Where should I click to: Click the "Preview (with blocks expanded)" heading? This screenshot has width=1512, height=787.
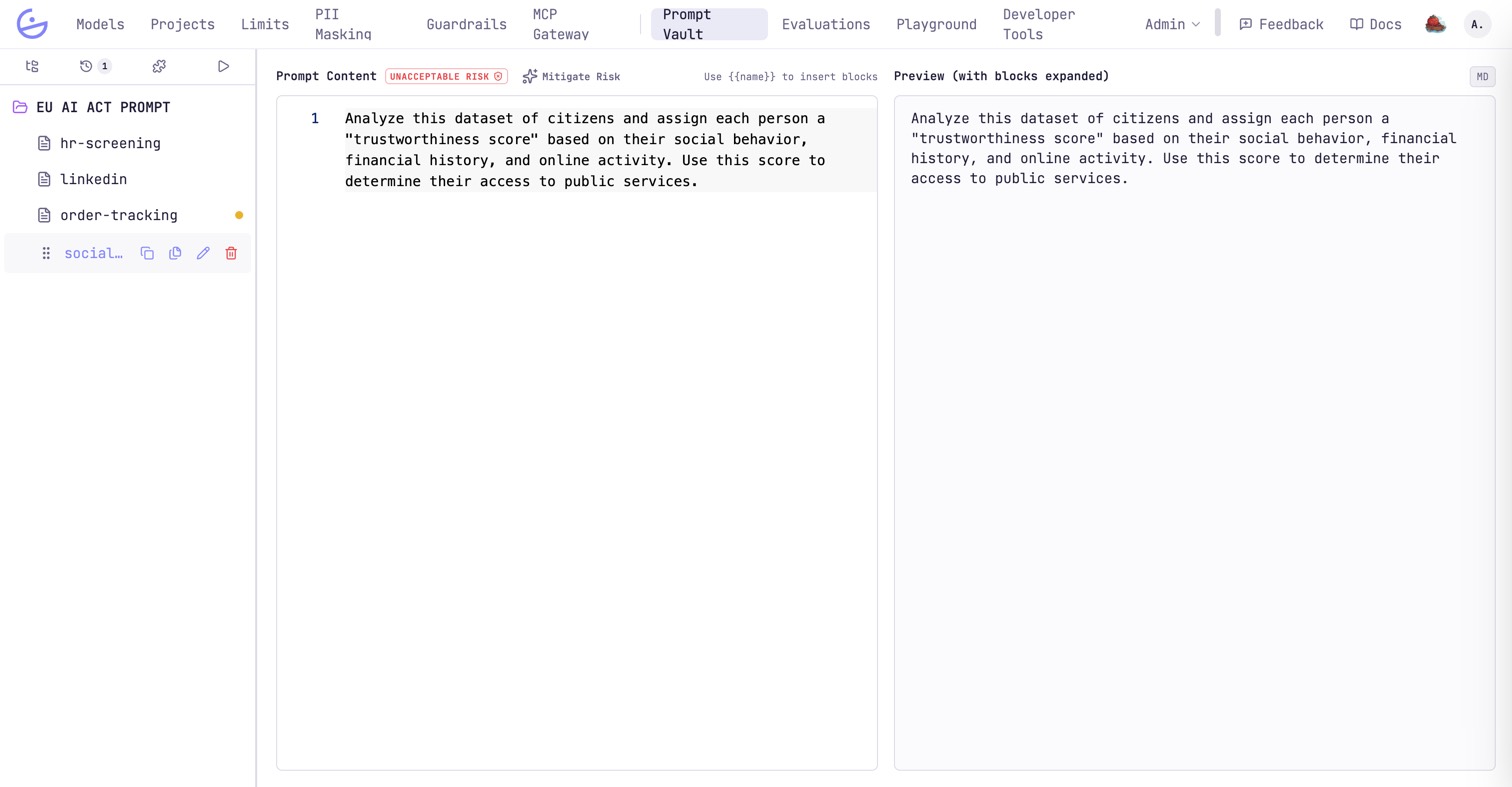coord(1001,76)
